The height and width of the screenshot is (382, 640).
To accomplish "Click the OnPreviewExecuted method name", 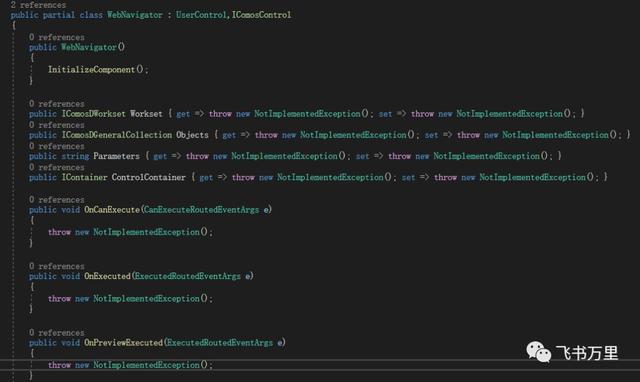I will pos(123,343).
